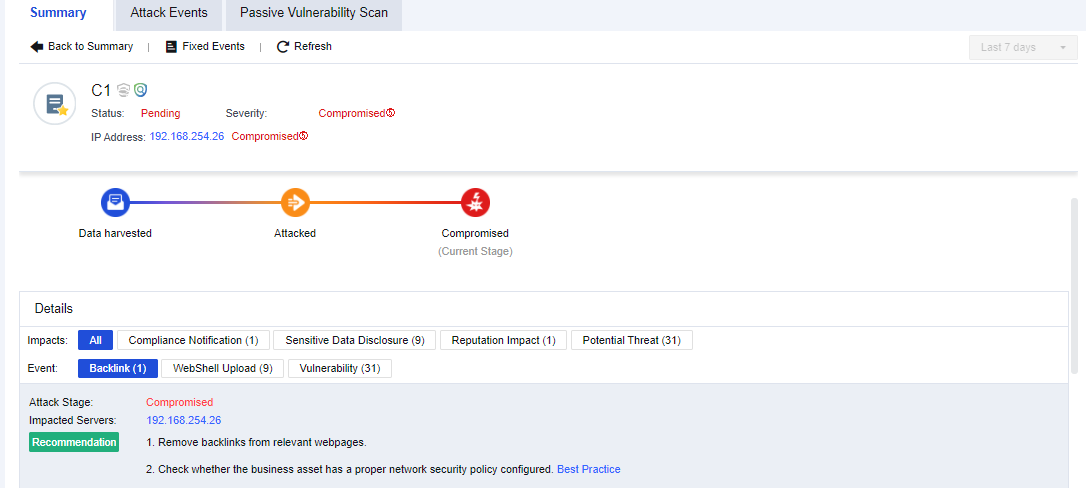Image resolution: width=1086 pixels, height=488 pixels.
Task: Click the orange Attacked stage icon
Action: click(295, 203)
